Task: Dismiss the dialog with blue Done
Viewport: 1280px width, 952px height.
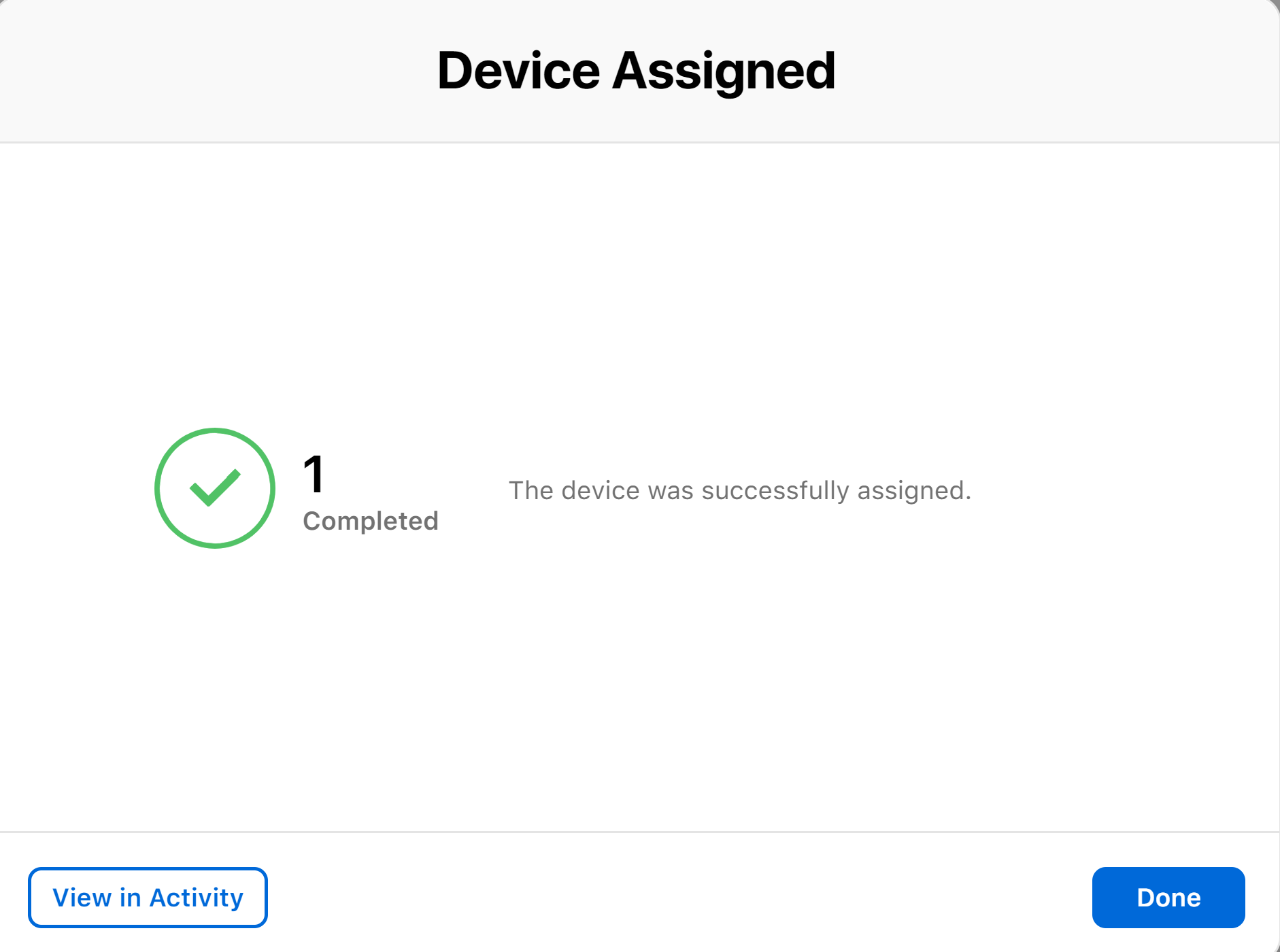Action: (1168, 898)
